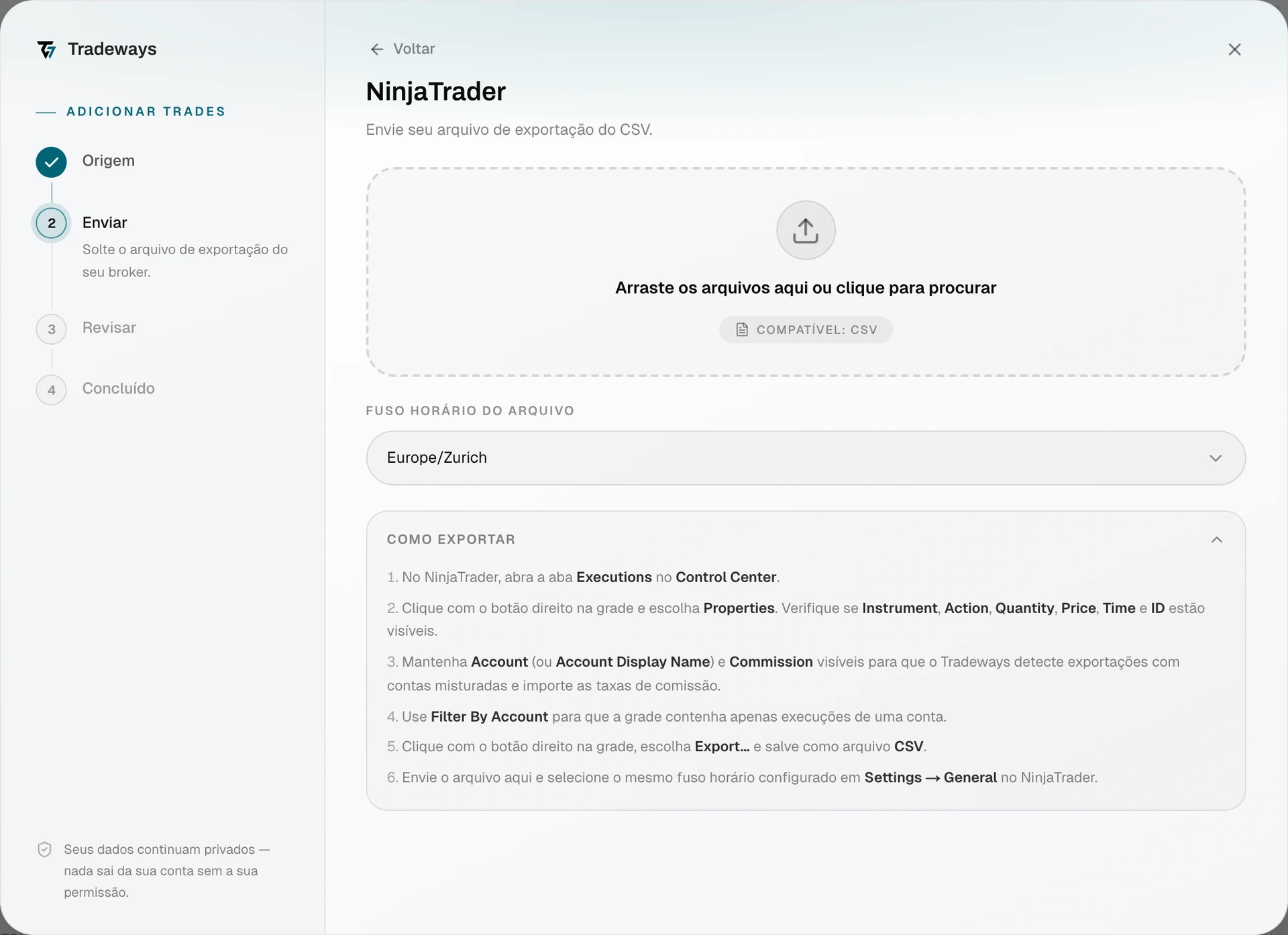The image size is (1288, 935).
Task: Select the Revisar step label
Action: [109, 328]
